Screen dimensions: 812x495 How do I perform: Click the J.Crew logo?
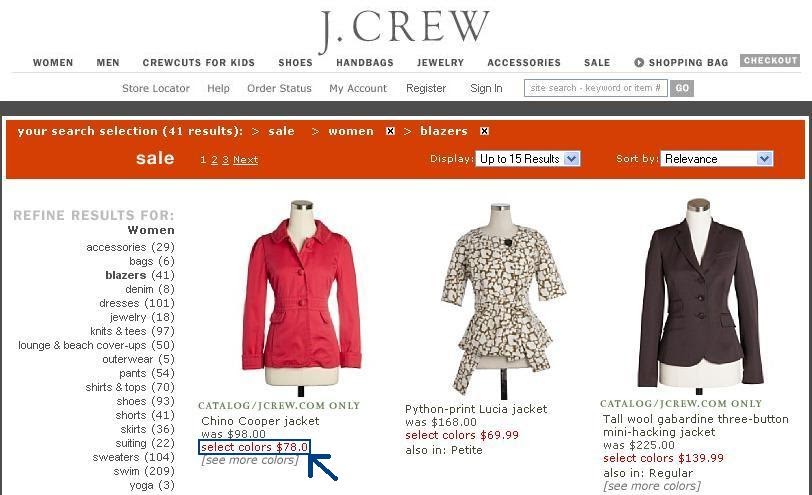404,31
